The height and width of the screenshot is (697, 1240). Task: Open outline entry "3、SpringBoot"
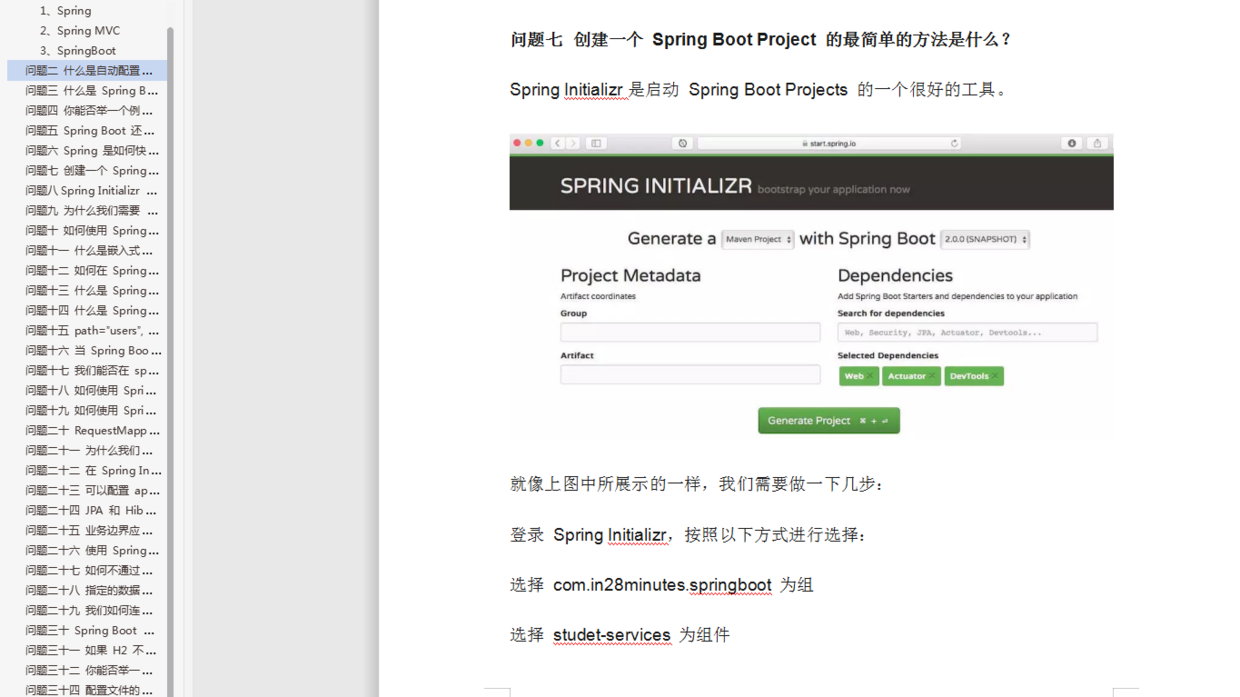77,50
